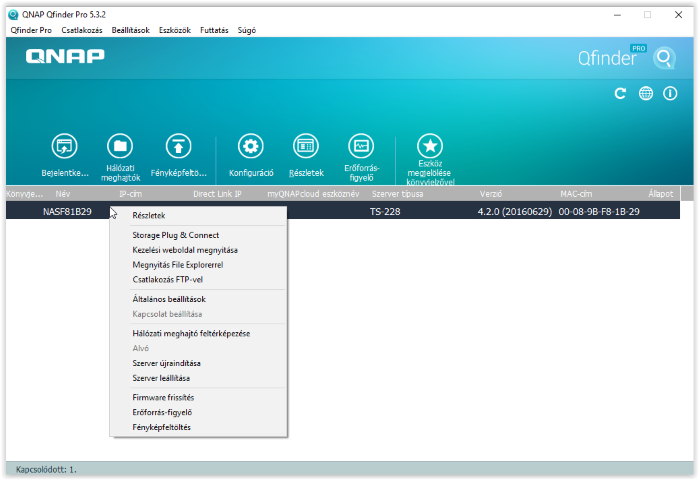Click the info icon in header

670,93
